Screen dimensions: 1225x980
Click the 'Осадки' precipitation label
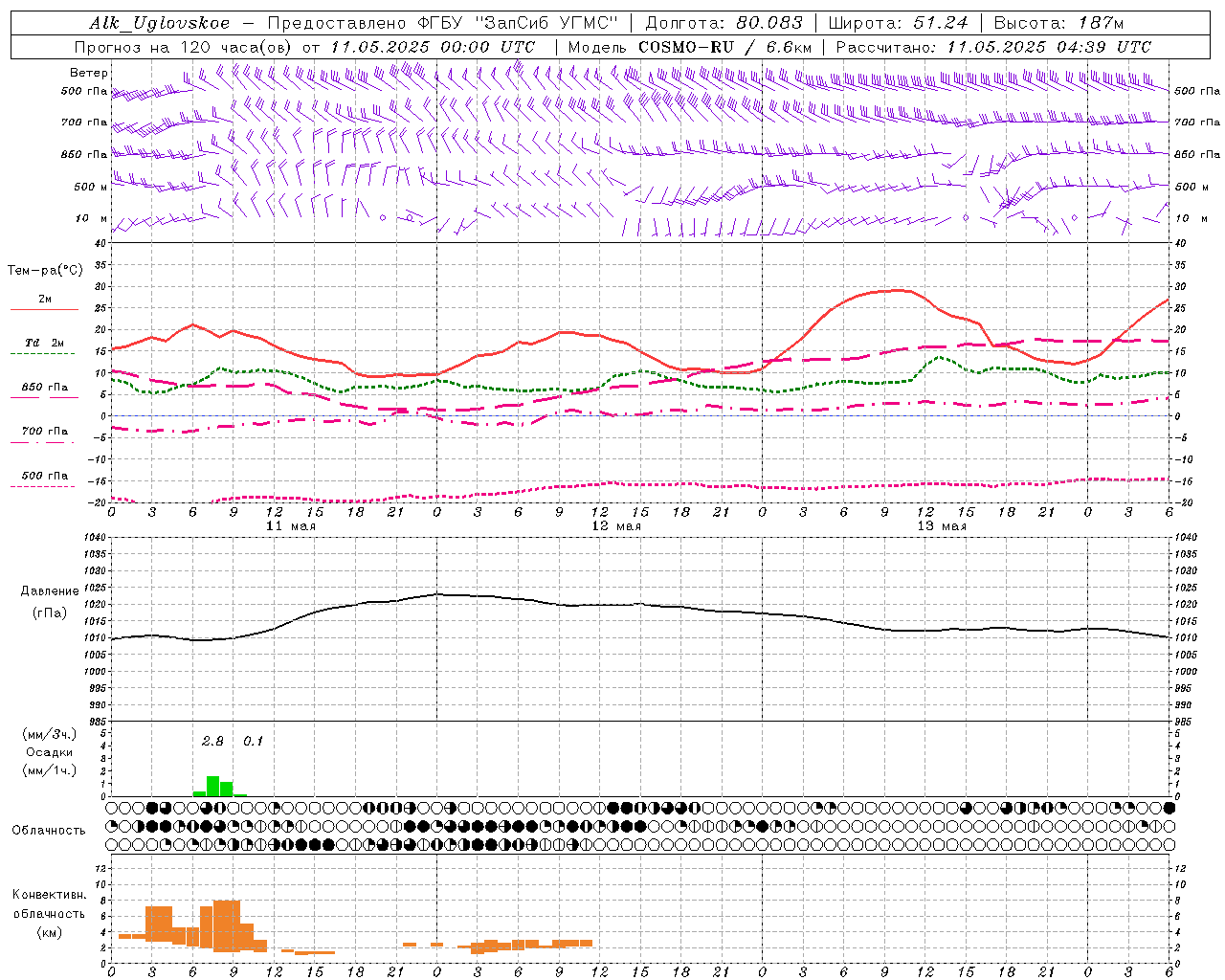click(x=50, y=752)
